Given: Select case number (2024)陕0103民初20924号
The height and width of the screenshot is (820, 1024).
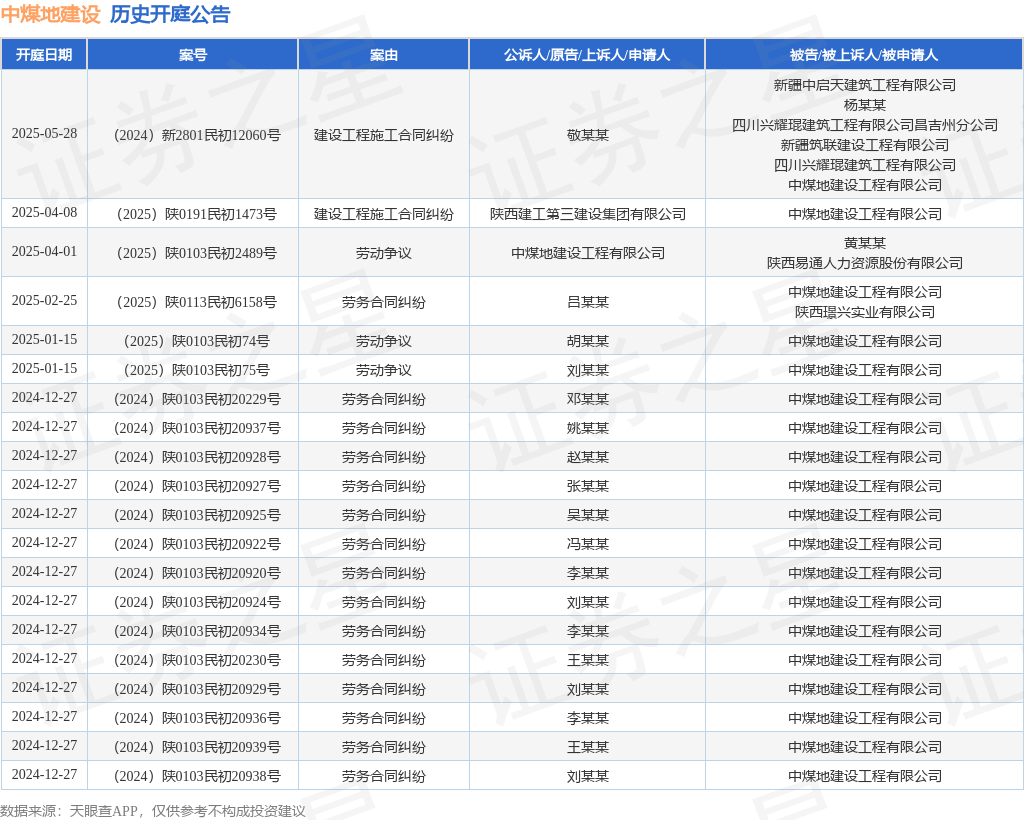Looking at the screenshot, I should tap(197, 602).
